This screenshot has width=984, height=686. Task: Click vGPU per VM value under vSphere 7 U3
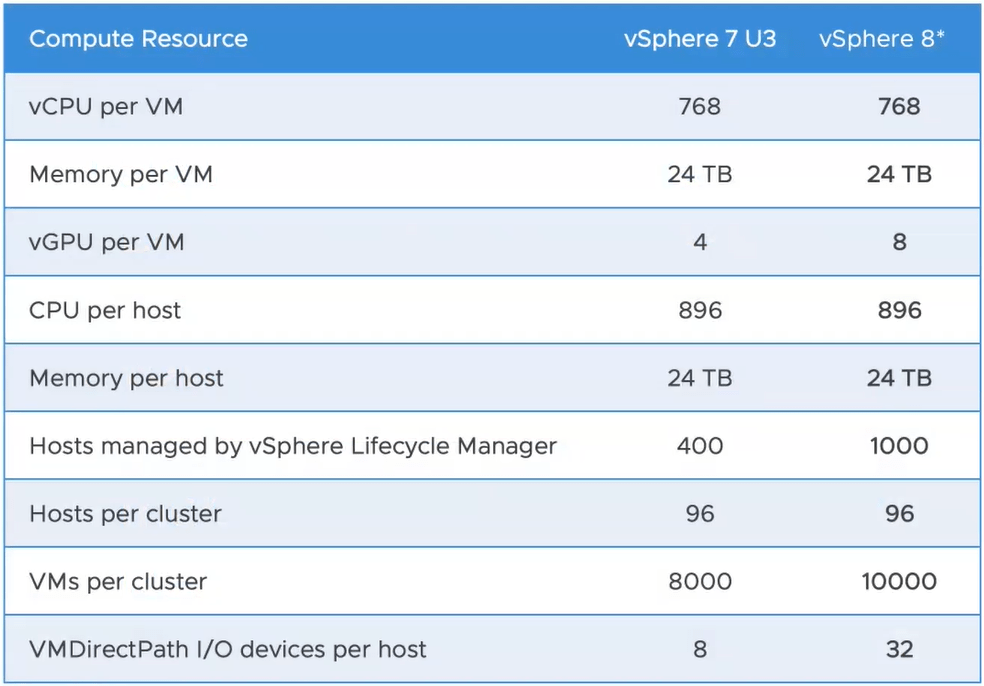(x=699, y=242)
